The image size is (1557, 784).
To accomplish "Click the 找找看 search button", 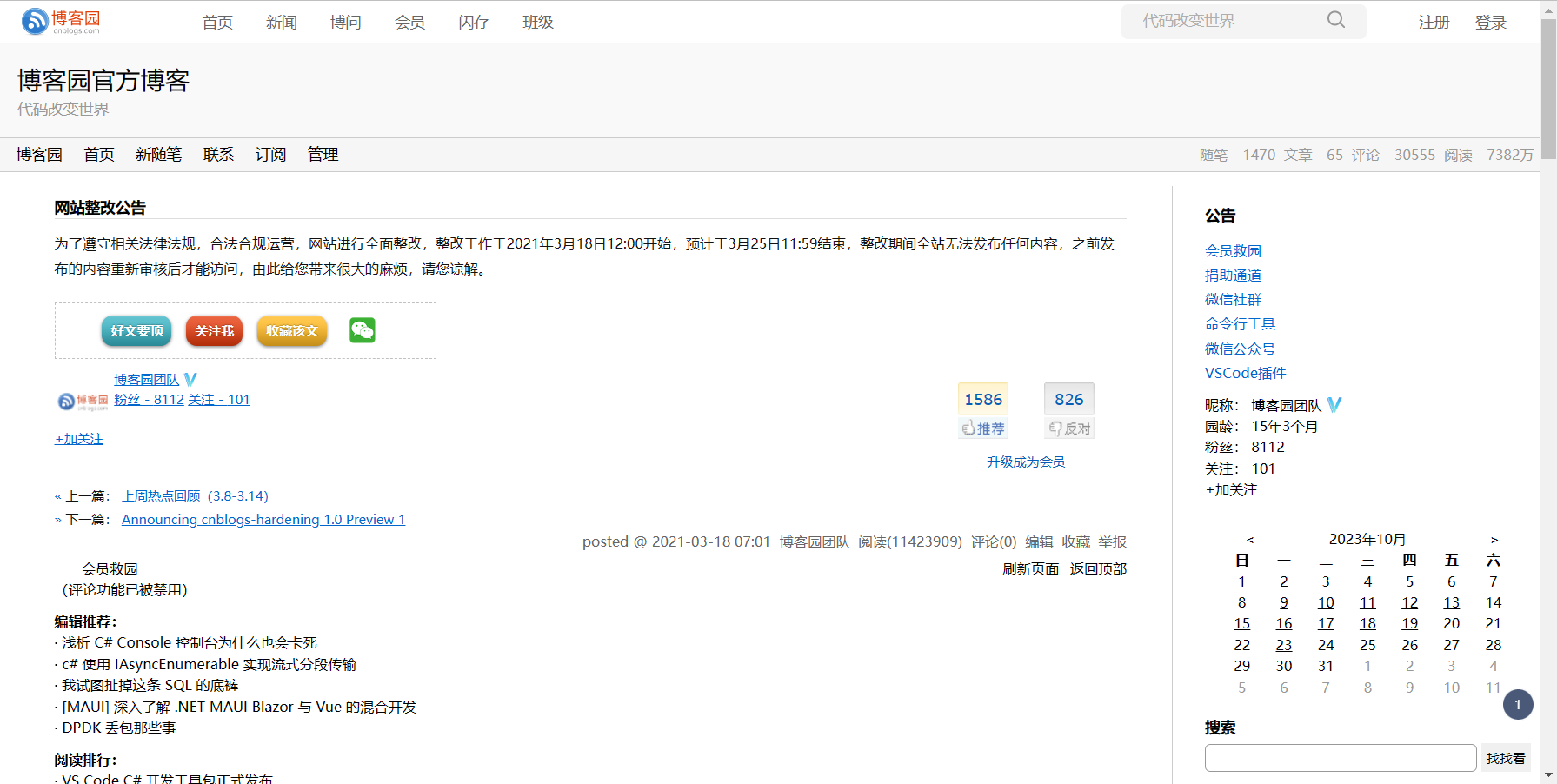I will click(1505, 758).
